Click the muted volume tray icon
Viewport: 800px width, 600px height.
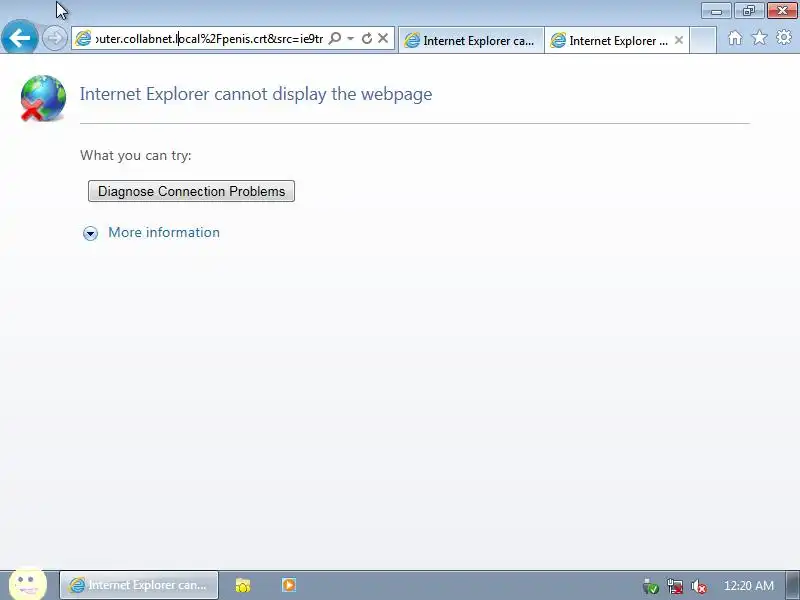(x=698, y=587)
